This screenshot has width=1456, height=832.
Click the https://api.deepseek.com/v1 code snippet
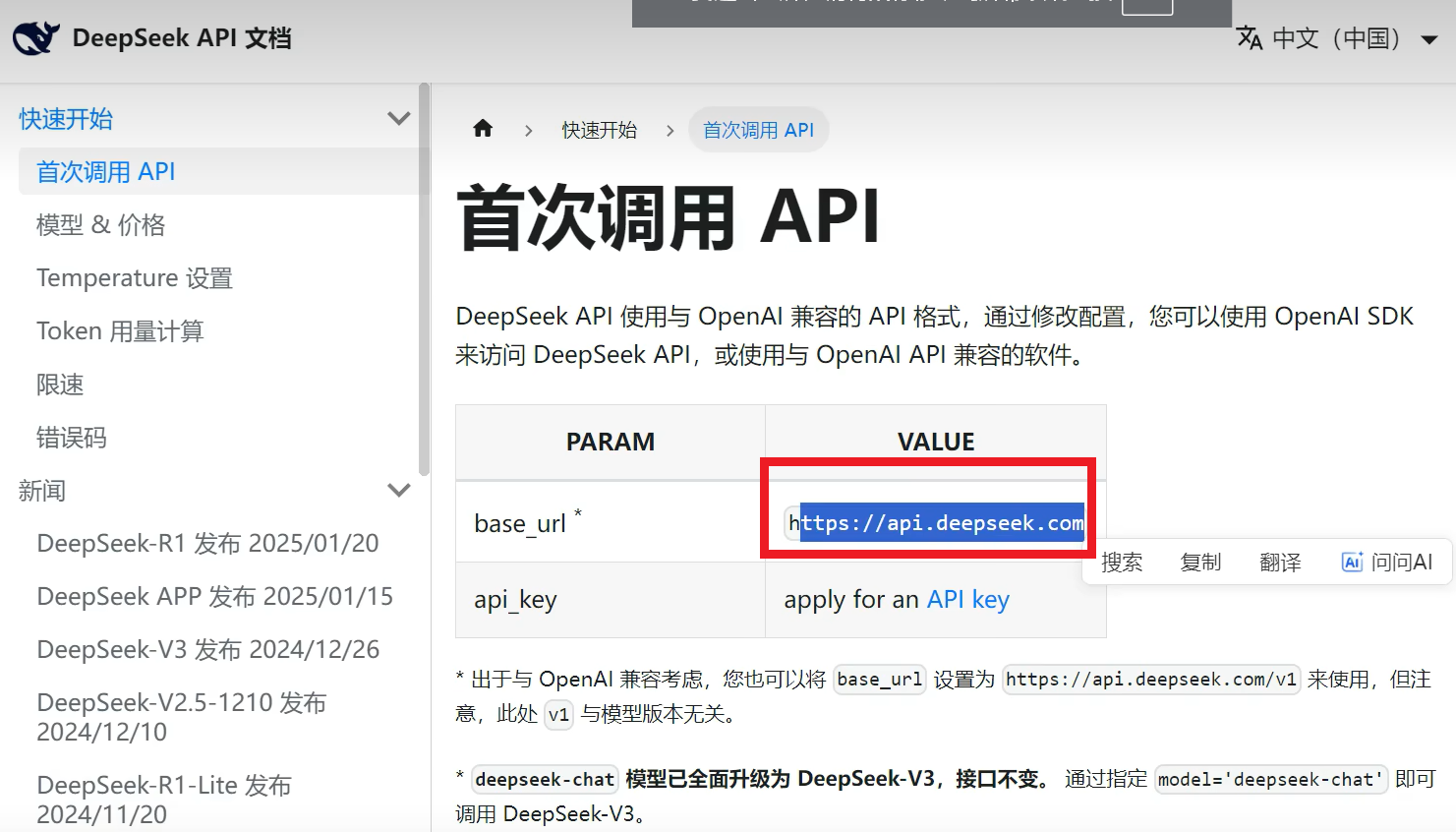coord(1151,679)
